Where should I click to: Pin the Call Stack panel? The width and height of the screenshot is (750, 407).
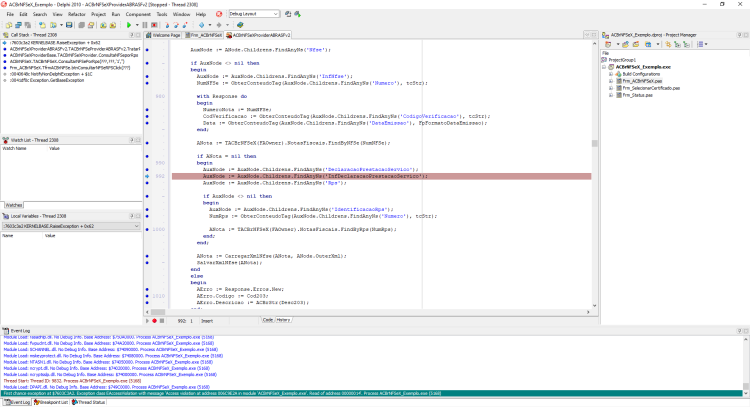click(x=131, y=35)
